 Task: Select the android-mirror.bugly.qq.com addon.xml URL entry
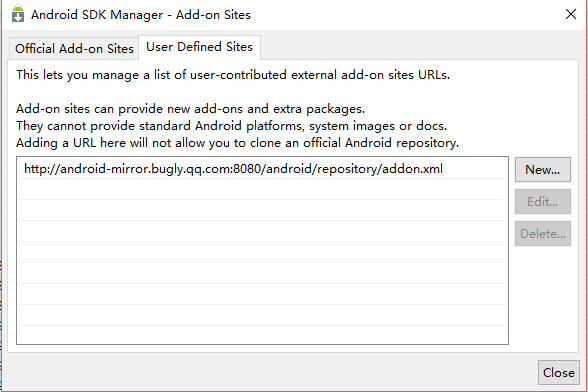(262, 169)
